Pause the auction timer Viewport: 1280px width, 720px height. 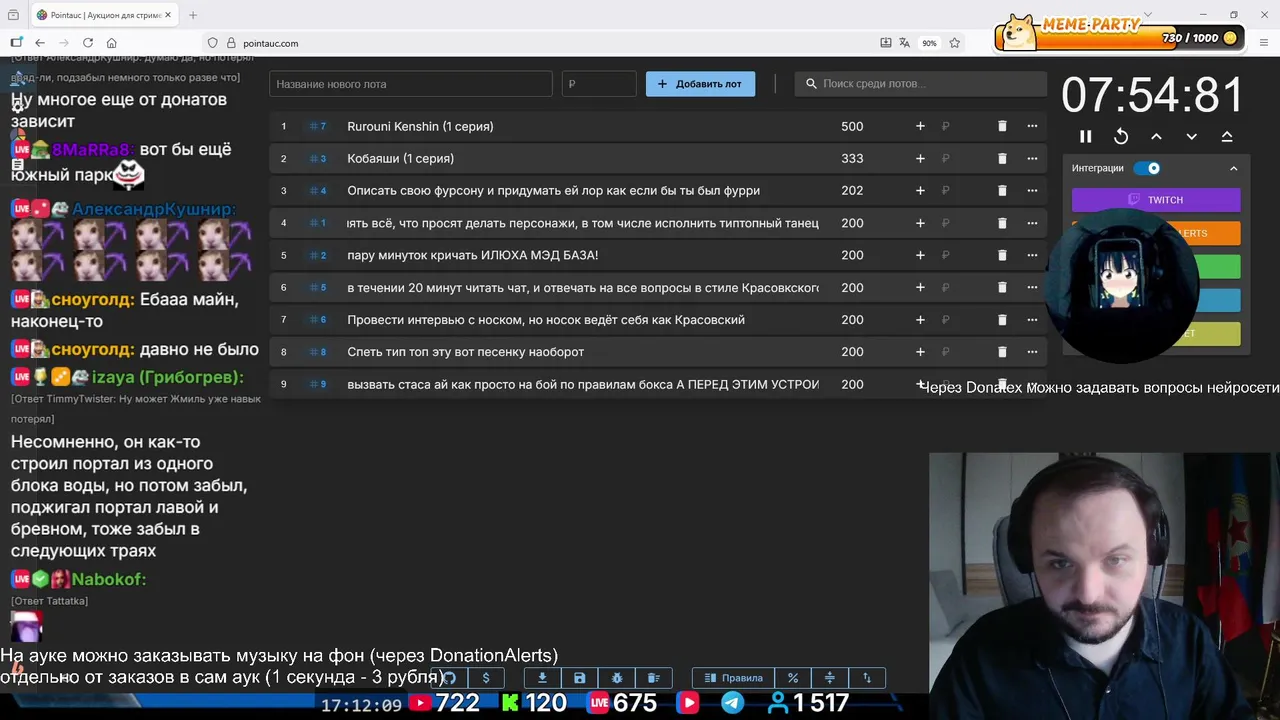coord(1085,137)
